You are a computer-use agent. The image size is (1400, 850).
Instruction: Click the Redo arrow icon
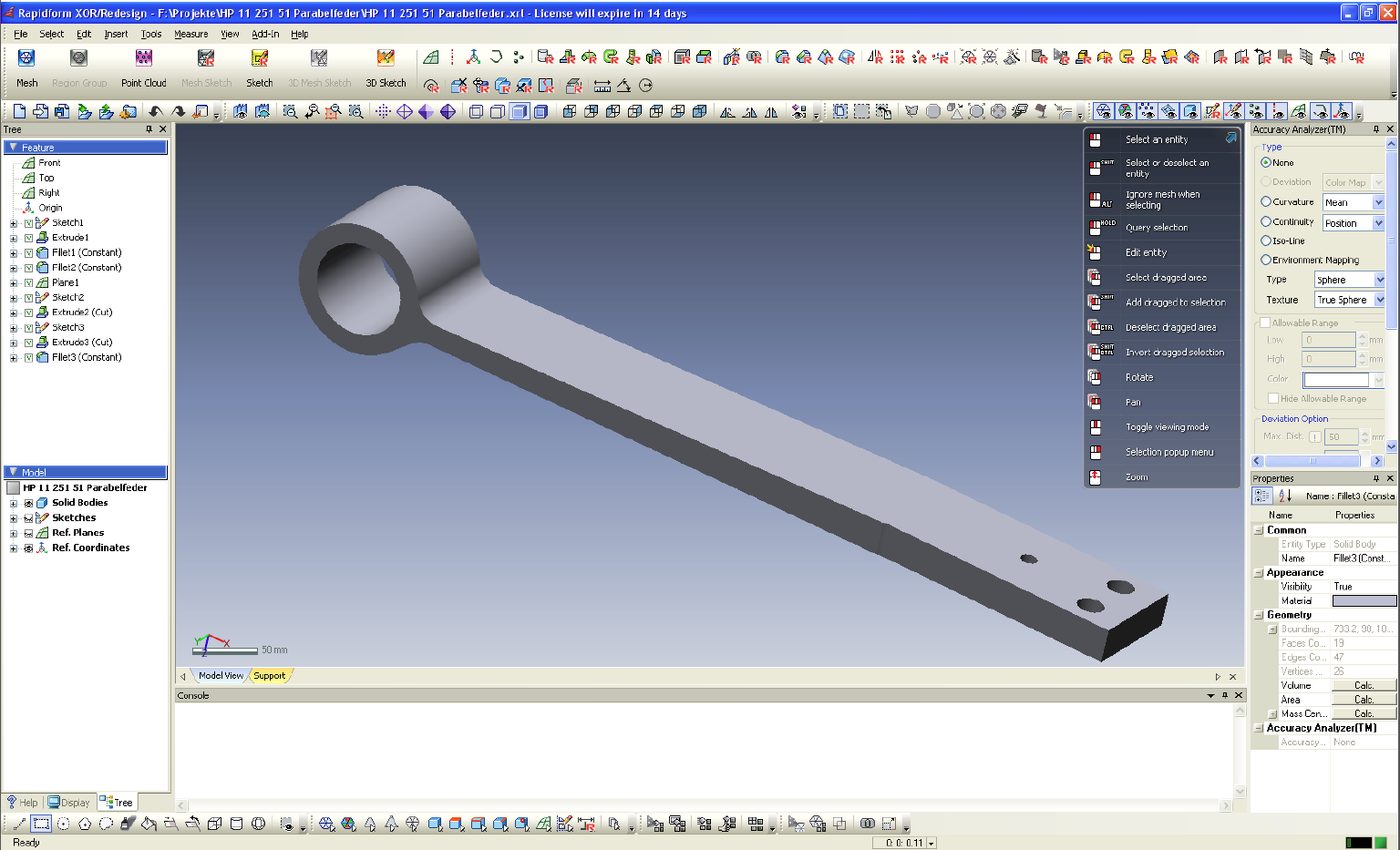pyautogui.click(x=178, y=111)
